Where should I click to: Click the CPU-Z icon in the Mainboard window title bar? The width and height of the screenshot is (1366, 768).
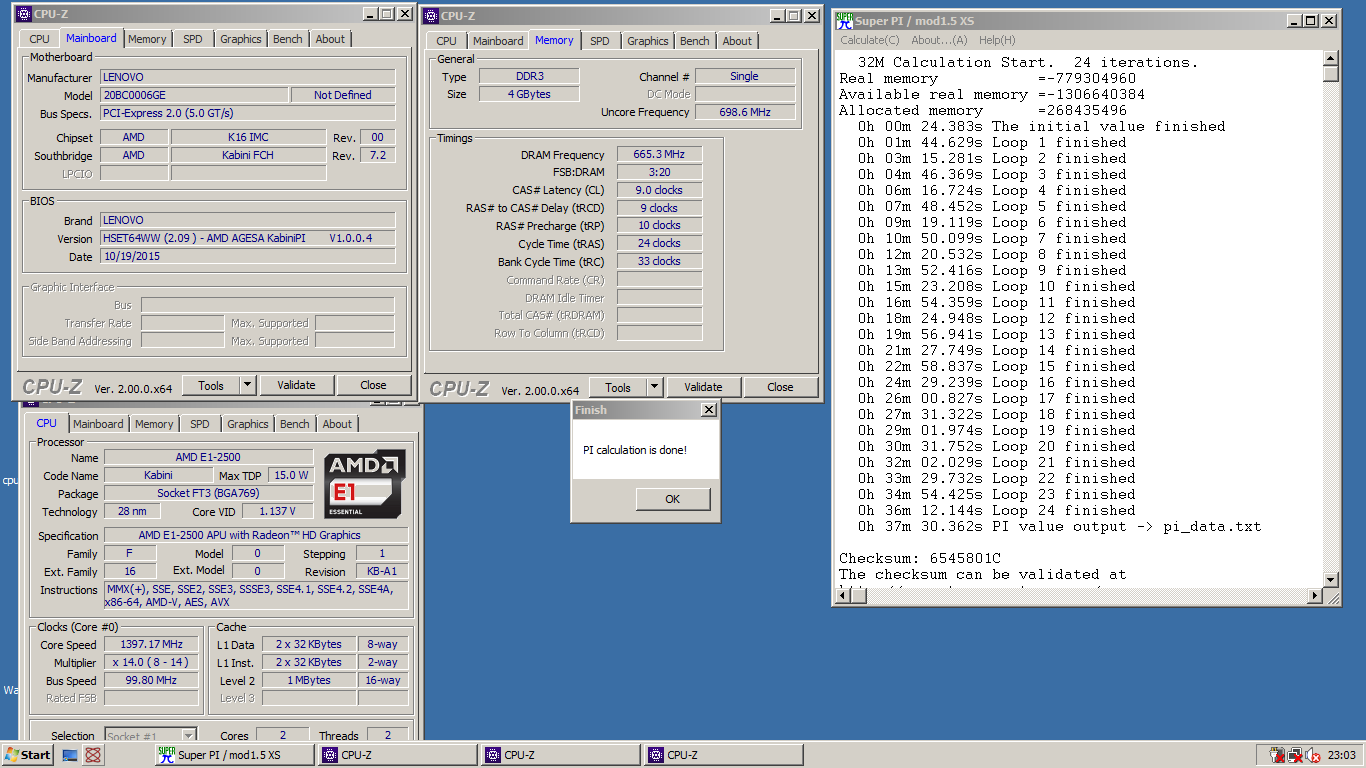click(x=24, y=14)
